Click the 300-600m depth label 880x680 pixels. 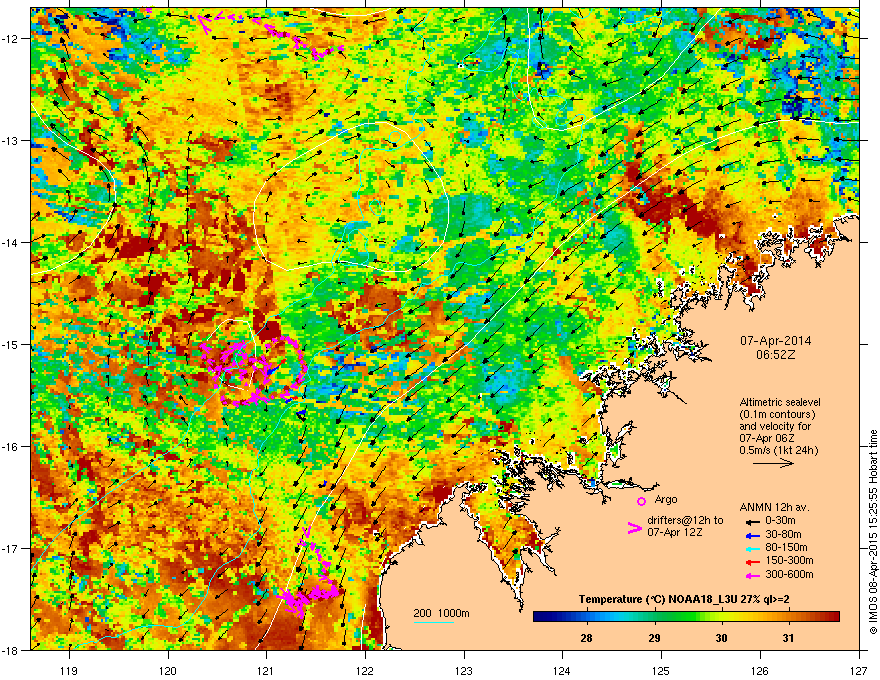(x=789, y=574)
